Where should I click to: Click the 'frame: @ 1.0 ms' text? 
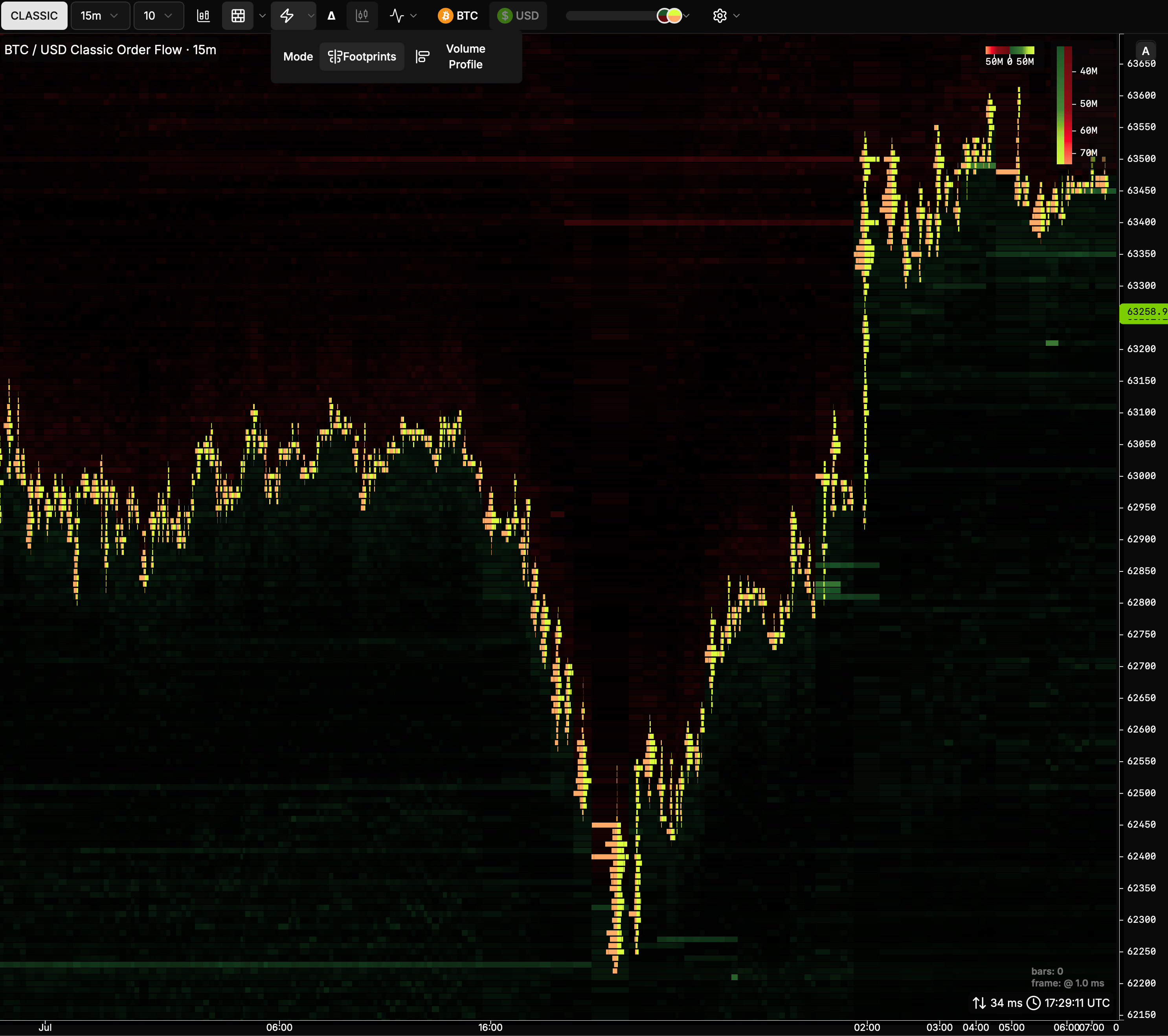click(1067, 983)
